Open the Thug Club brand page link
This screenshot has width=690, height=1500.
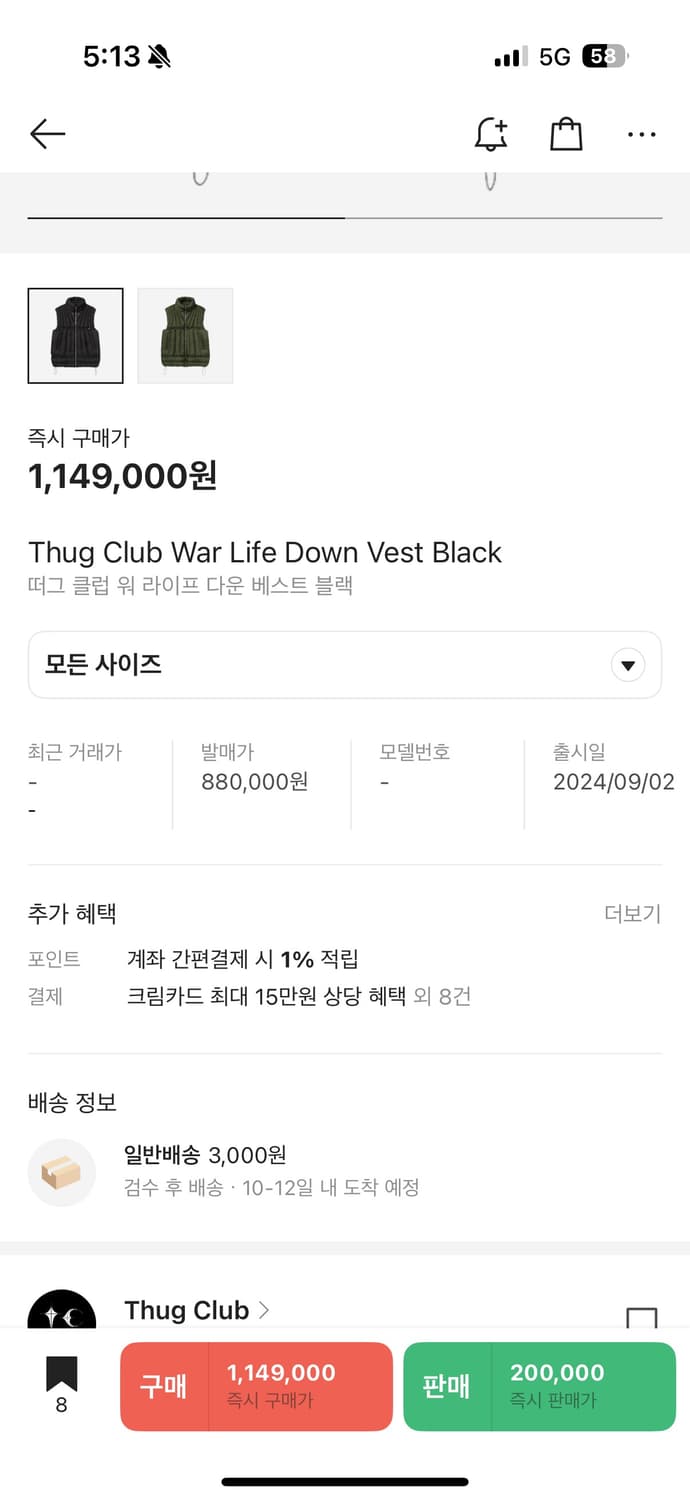pos(196,1310)
